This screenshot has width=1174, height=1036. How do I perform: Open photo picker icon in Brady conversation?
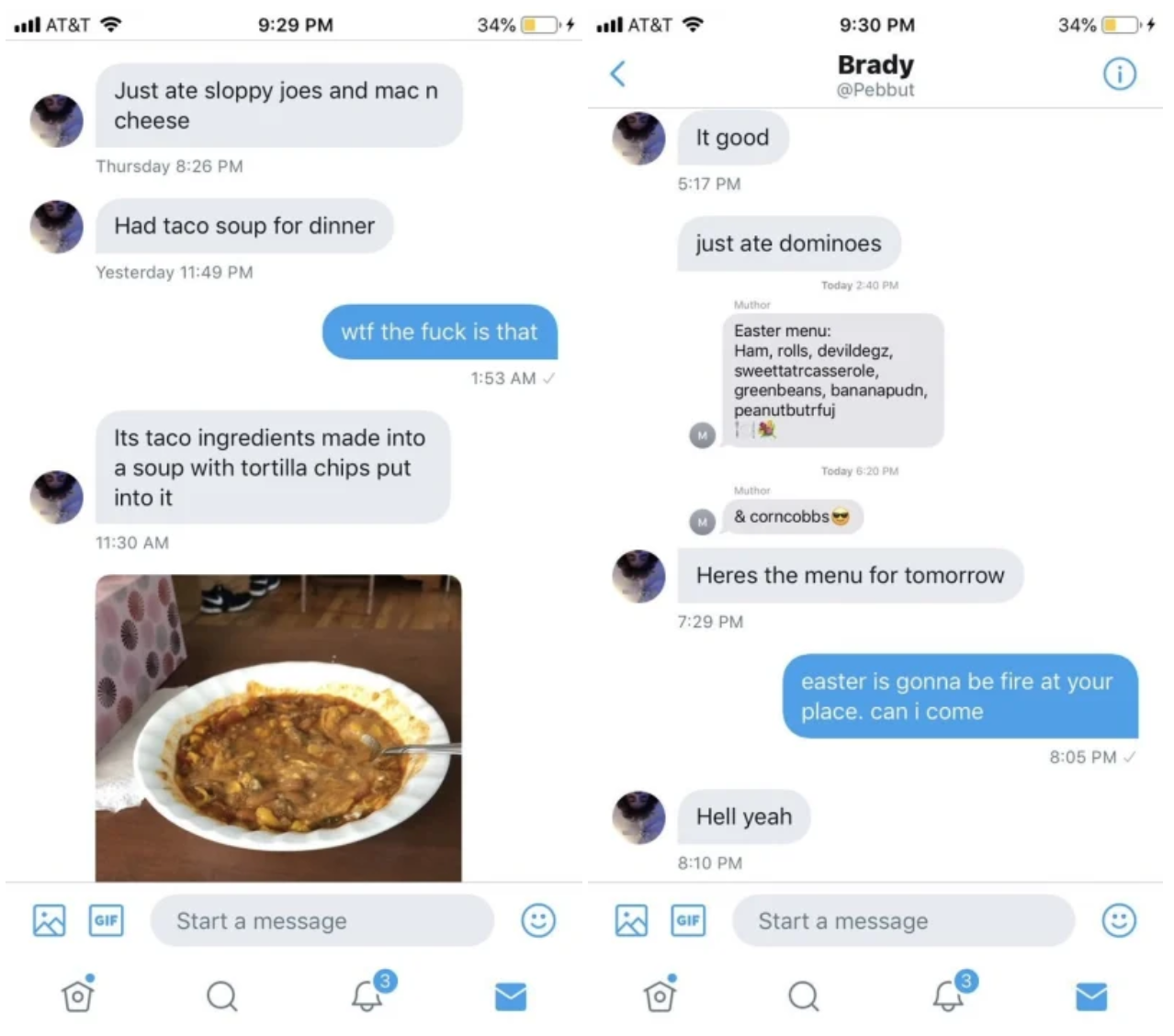631,920
